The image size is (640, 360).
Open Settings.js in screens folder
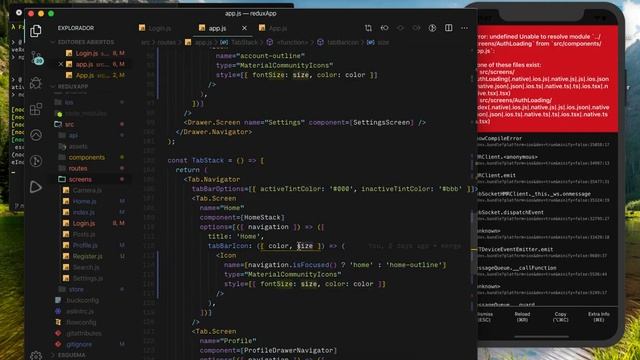tap(88, 278)
